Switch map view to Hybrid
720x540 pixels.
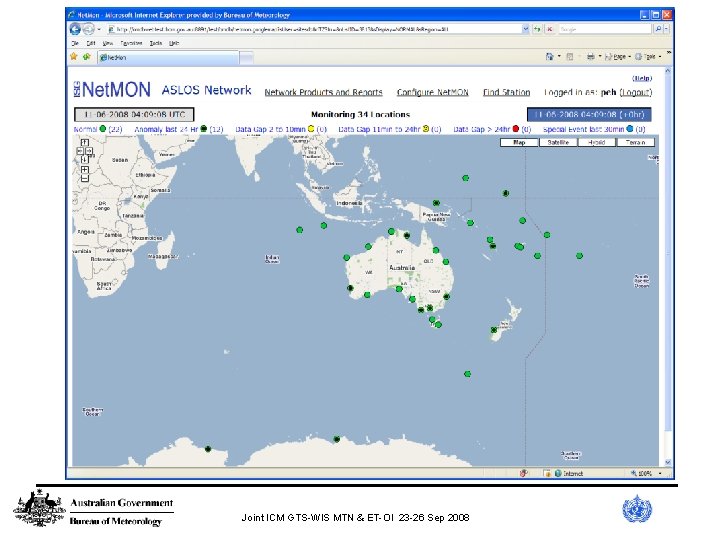click(x=596, y=142)
